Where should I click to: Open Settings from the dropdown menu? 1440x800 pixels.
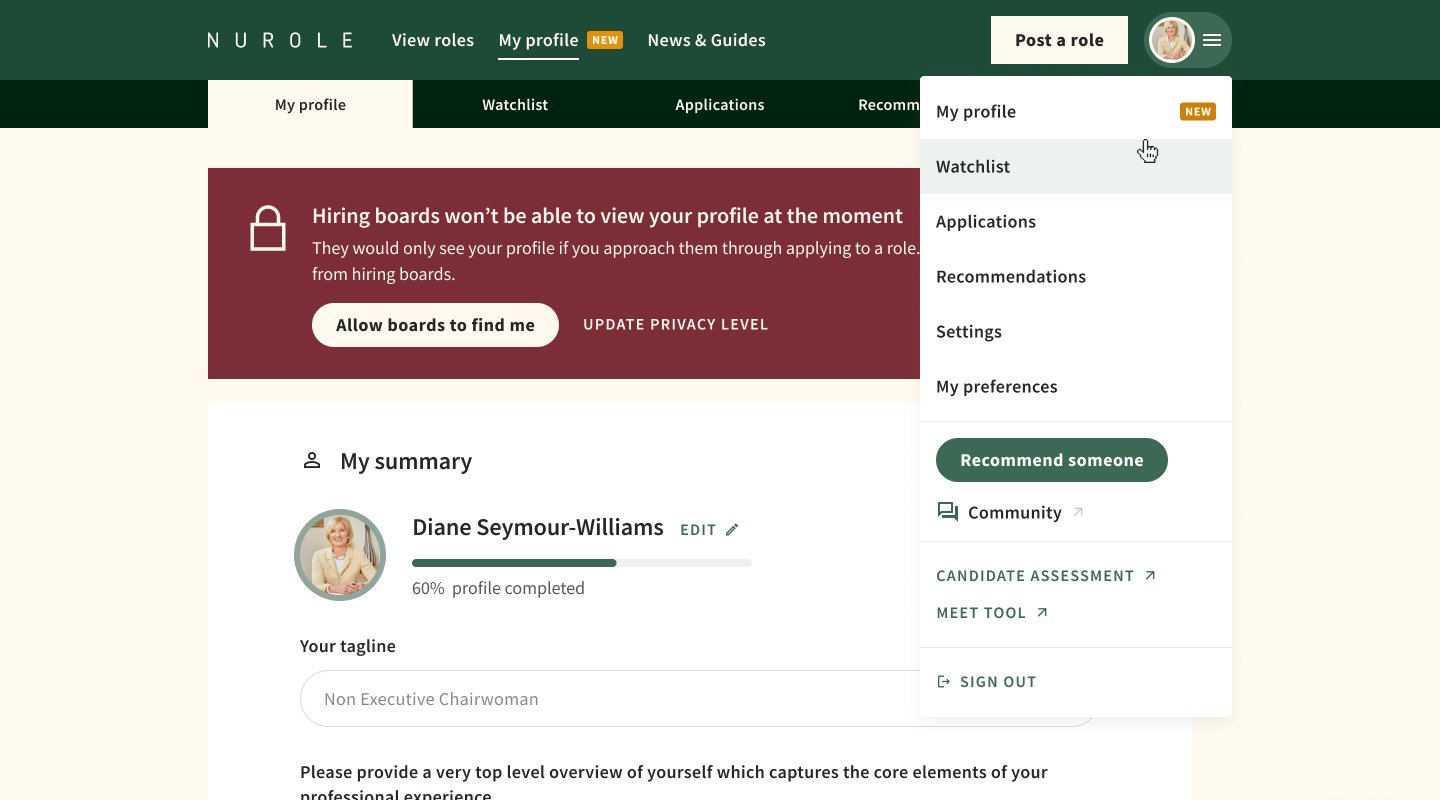pyautogui.click(x=1076, y=331)
